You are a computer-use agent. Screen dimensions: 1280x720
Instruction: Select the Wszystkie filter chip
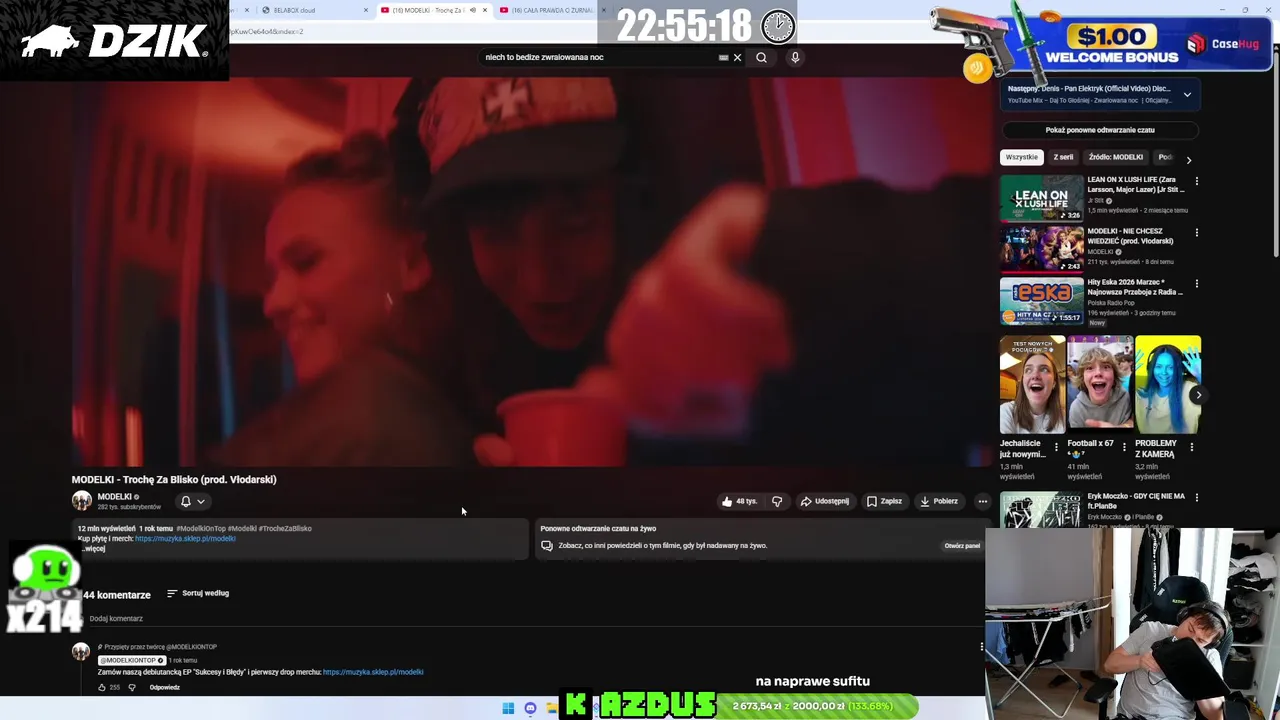pyautogui.click(x=1022, y=157)
